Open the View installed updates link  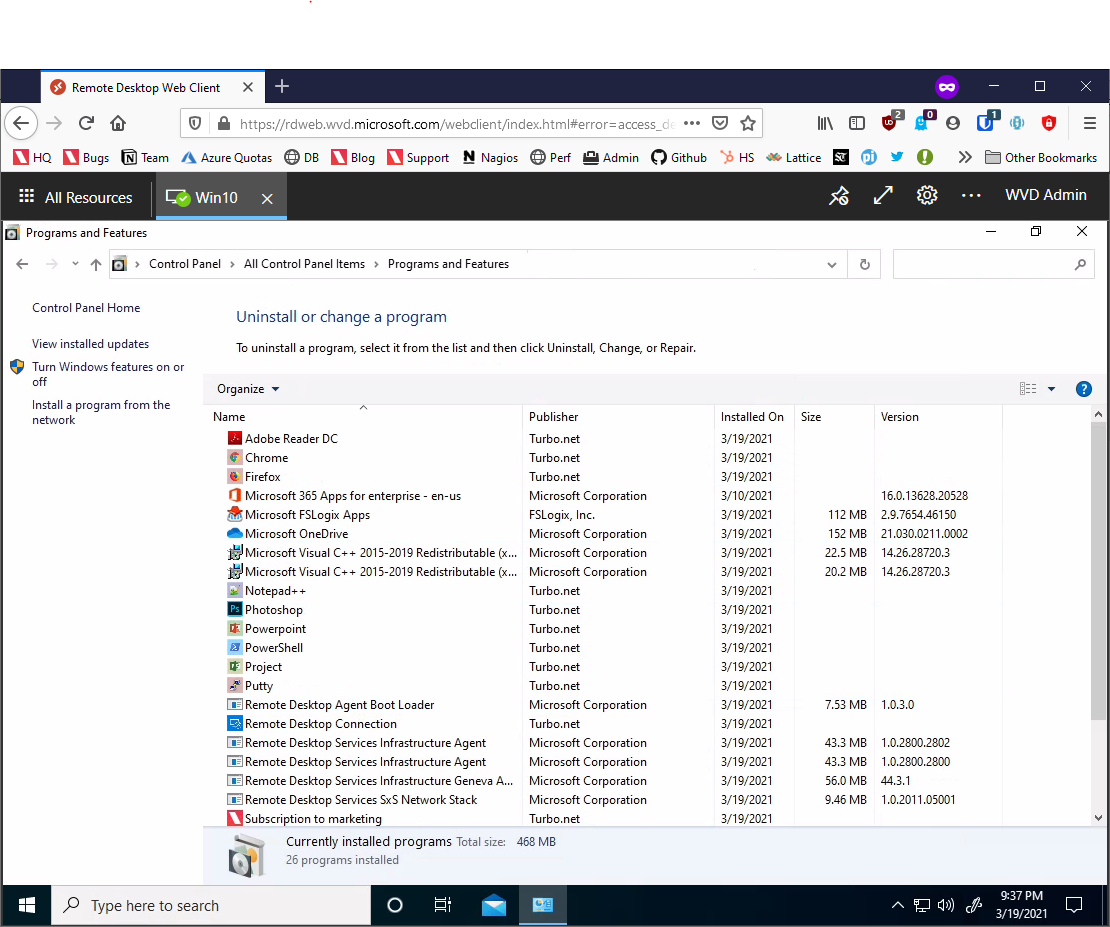(90, 344)
